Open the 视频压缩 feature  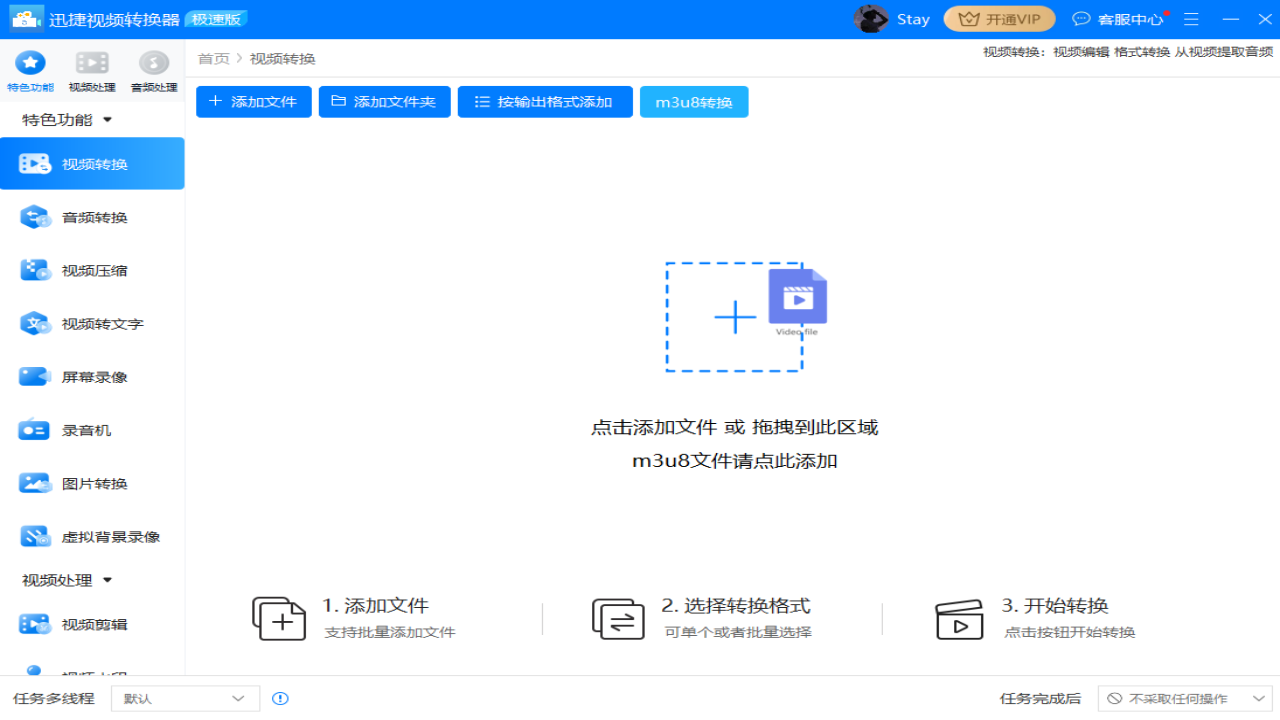[x=92, y=270]
